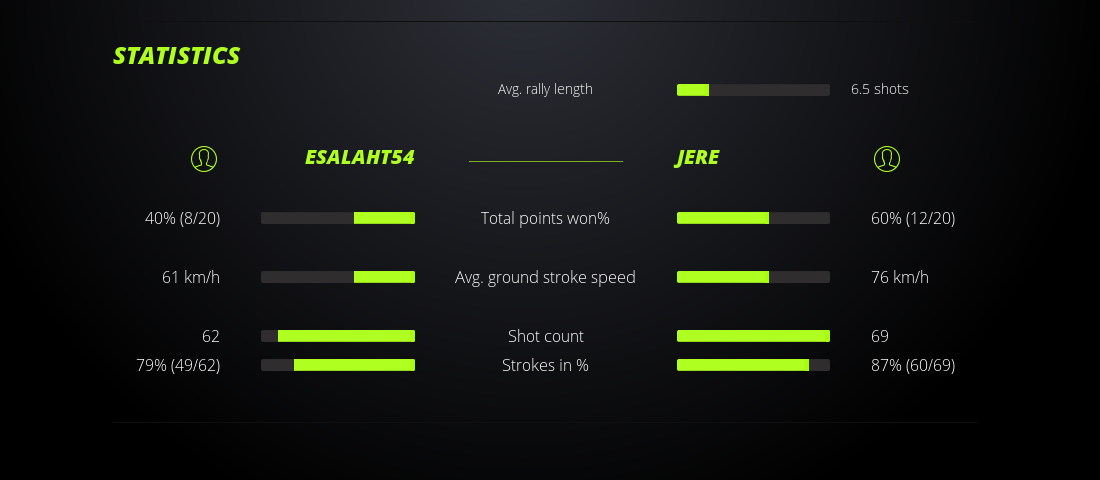The image size is (1100, 480).
Task: Click the 6.5 shots value
Action: (880, 89)
